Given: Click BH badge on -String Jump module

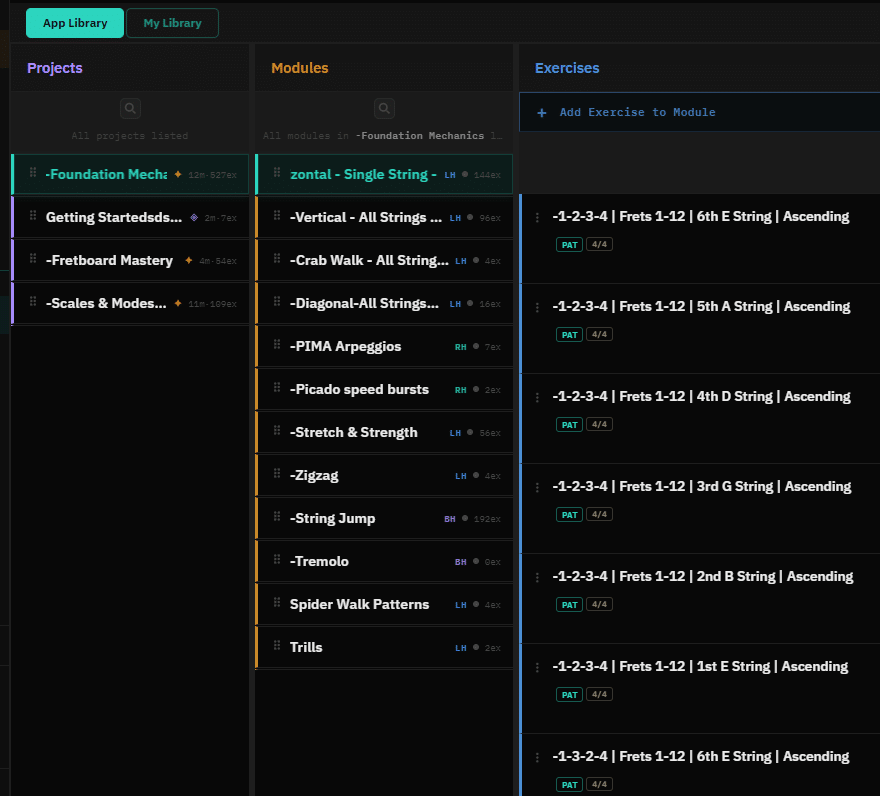Looking at the screenshot, I should click(x=450, y=519).
